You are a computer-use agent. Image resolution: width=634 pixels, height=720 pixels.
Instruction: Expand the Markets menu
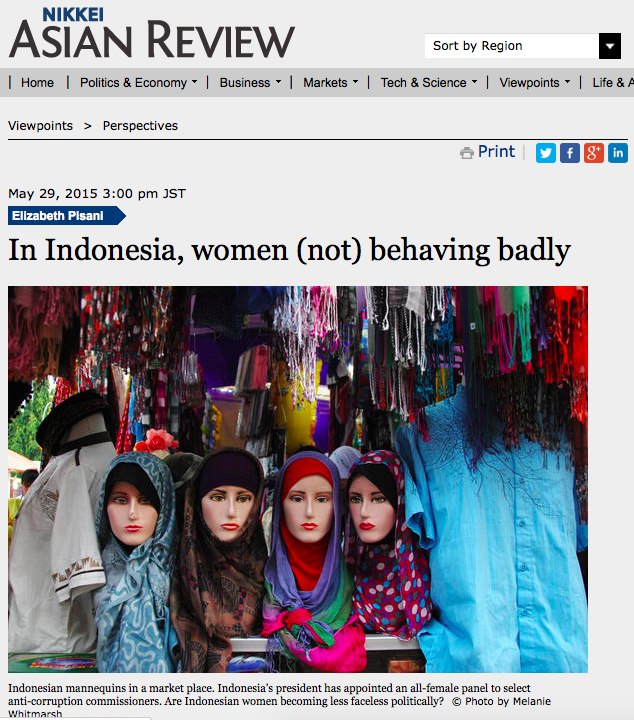330,83
